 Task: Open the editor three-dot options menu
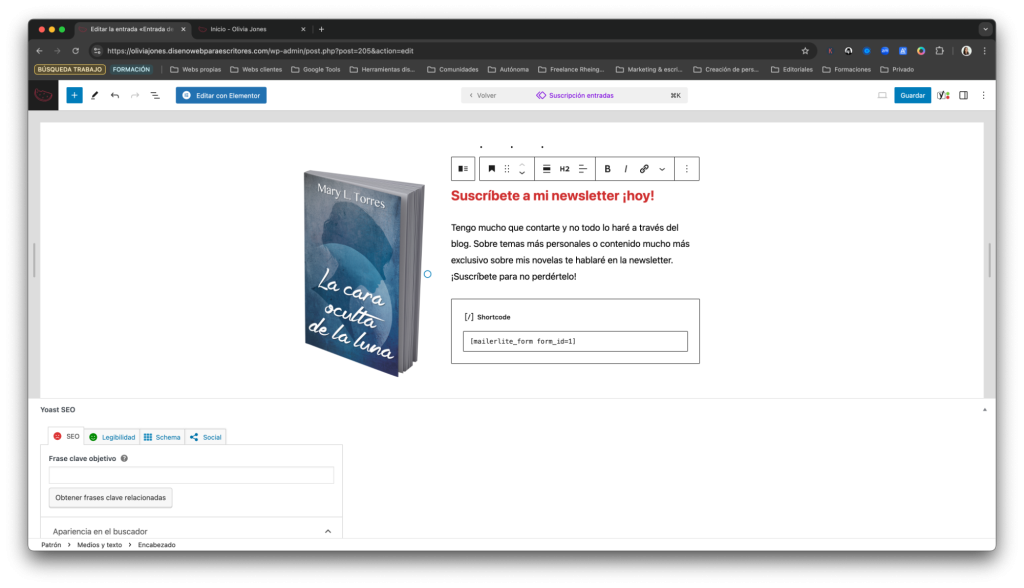983,96
